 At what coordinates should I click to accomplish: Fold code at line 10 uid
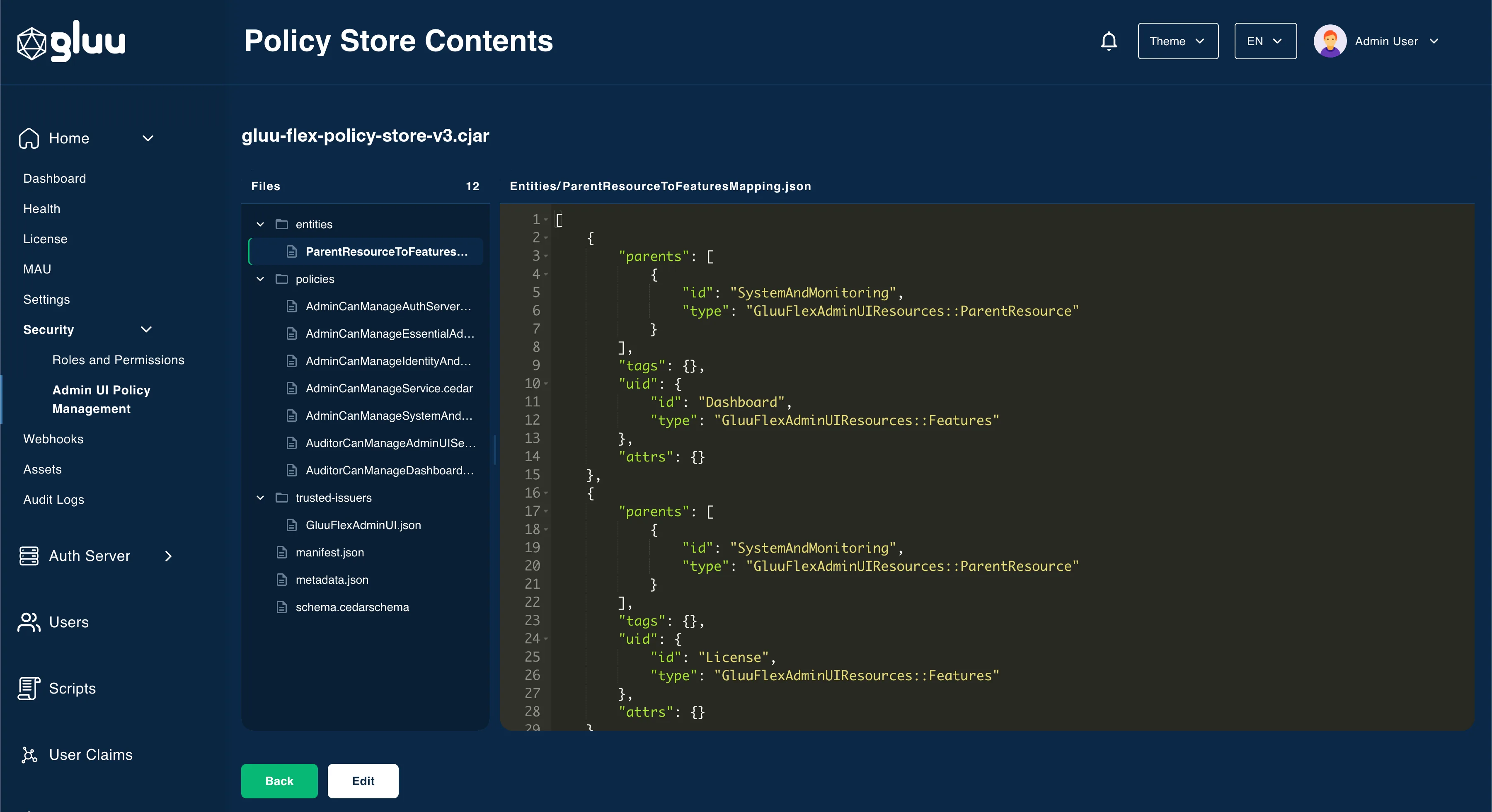pyautogui.click(x=545, y=383)
